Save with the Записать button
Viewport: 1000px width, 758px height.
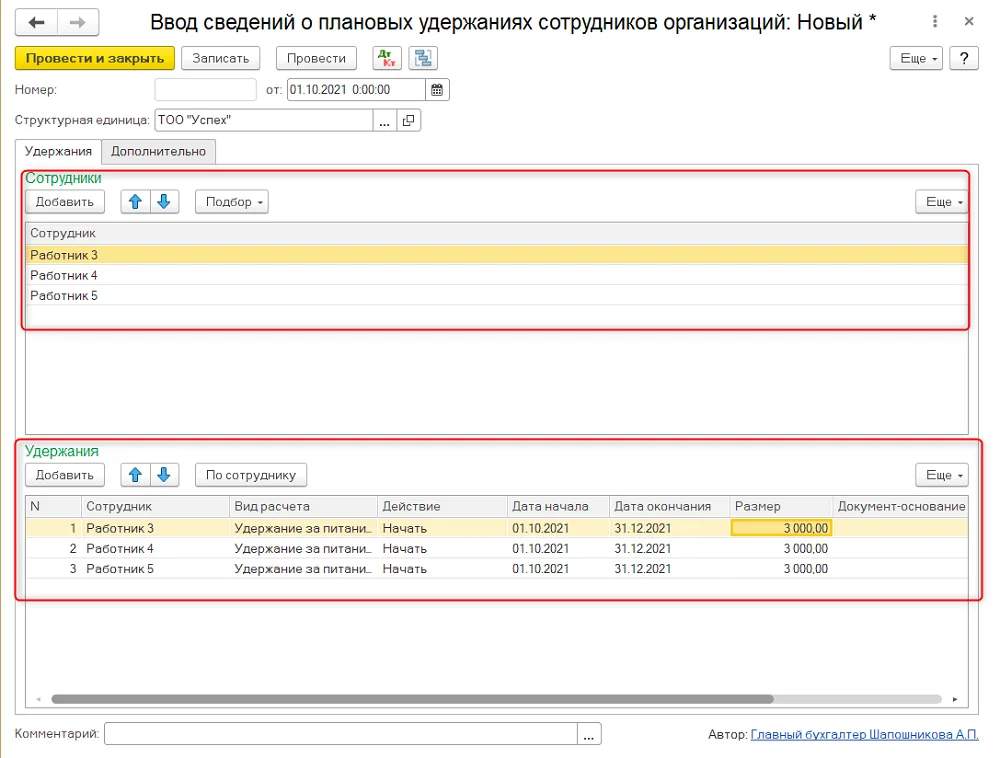[221, 58]
